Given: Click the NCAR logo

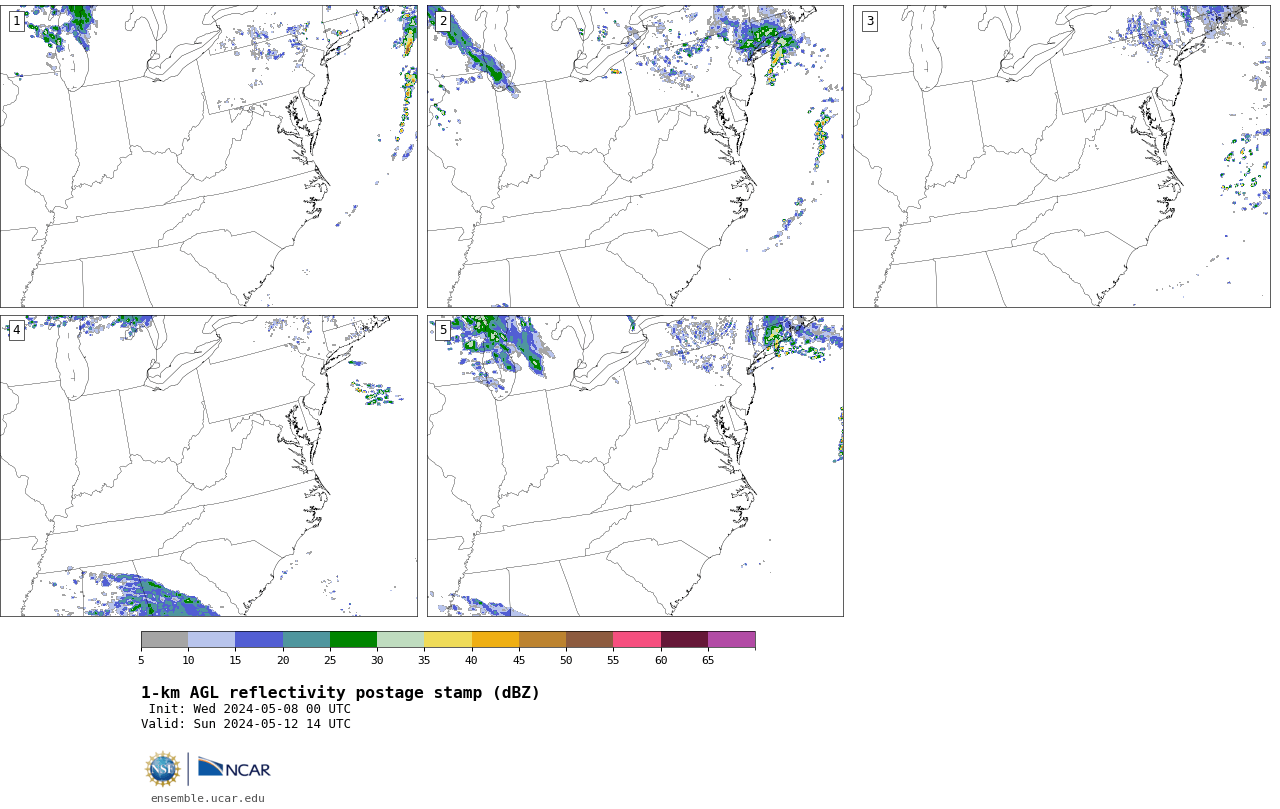Looking at the screenshot, I should [x=234, y=768].
